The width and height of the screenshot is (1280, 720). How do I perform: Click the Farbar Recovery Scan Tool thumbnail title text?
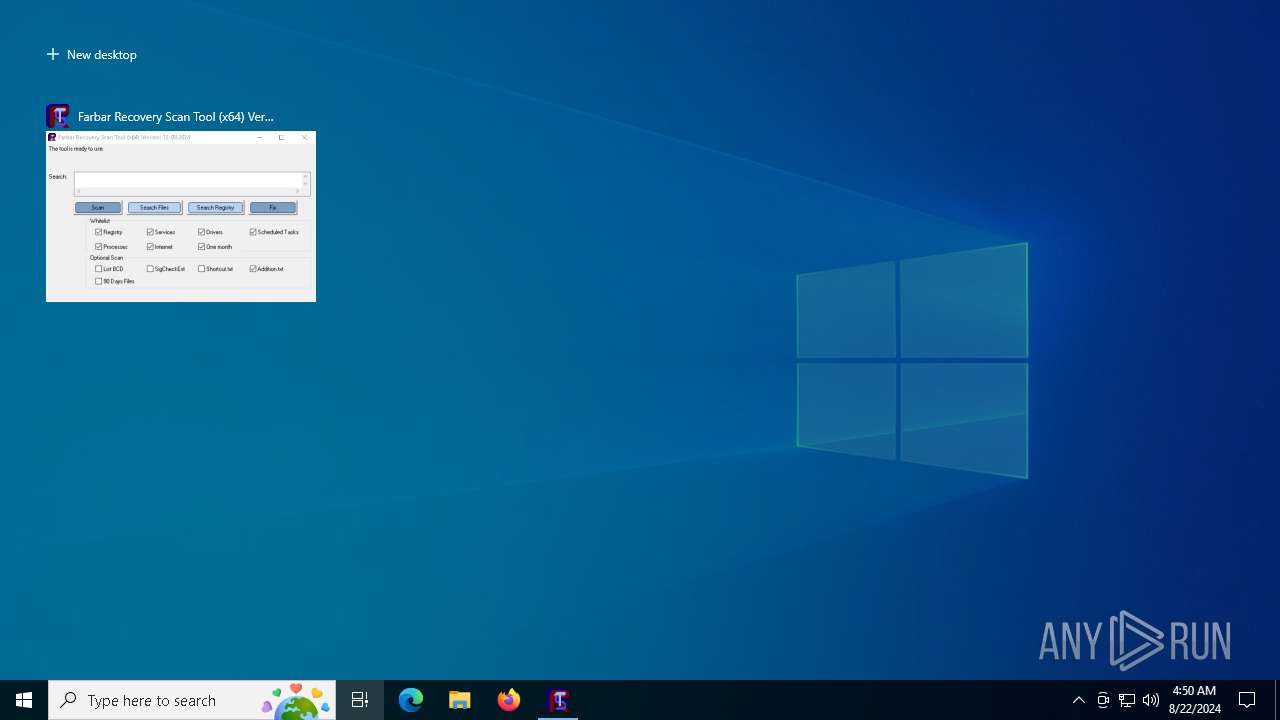point(176,117)
